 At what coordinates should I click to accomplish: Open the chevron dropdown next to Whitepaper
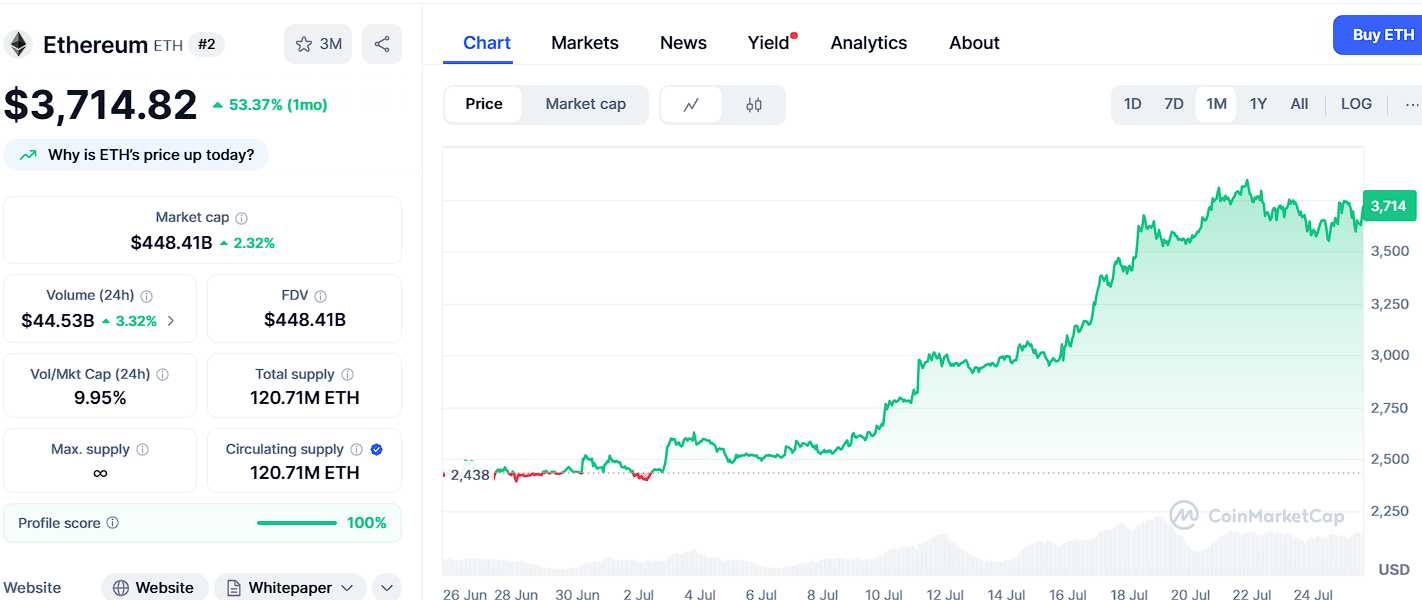point(386,587)
